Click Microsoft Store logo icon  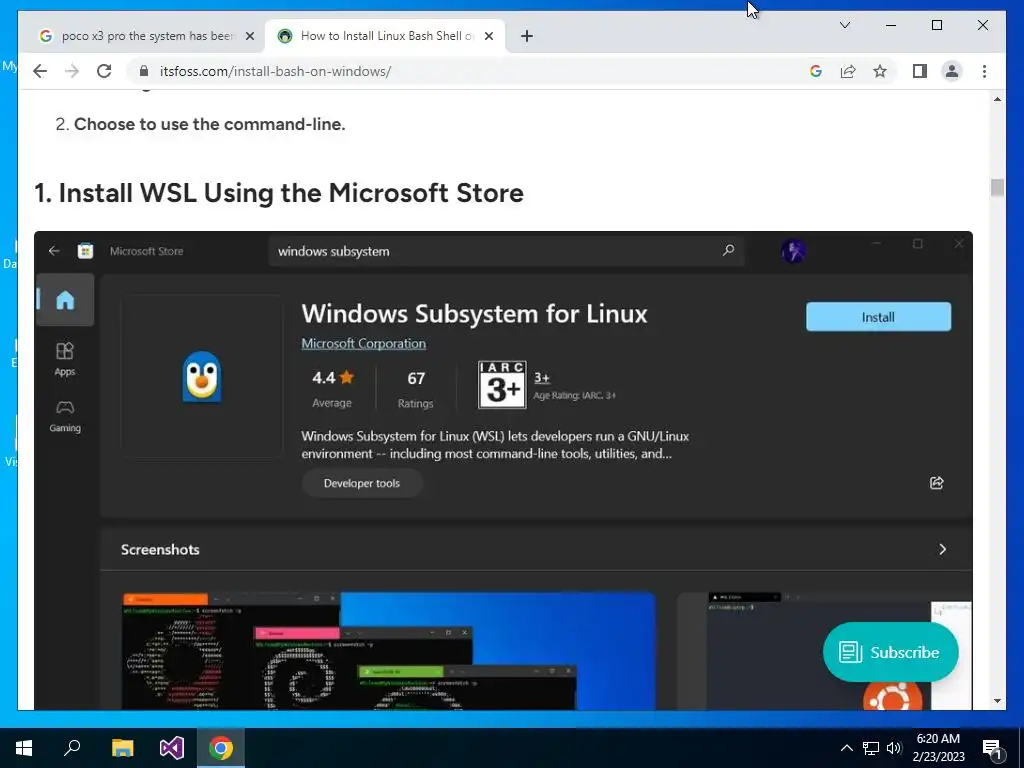86,251
